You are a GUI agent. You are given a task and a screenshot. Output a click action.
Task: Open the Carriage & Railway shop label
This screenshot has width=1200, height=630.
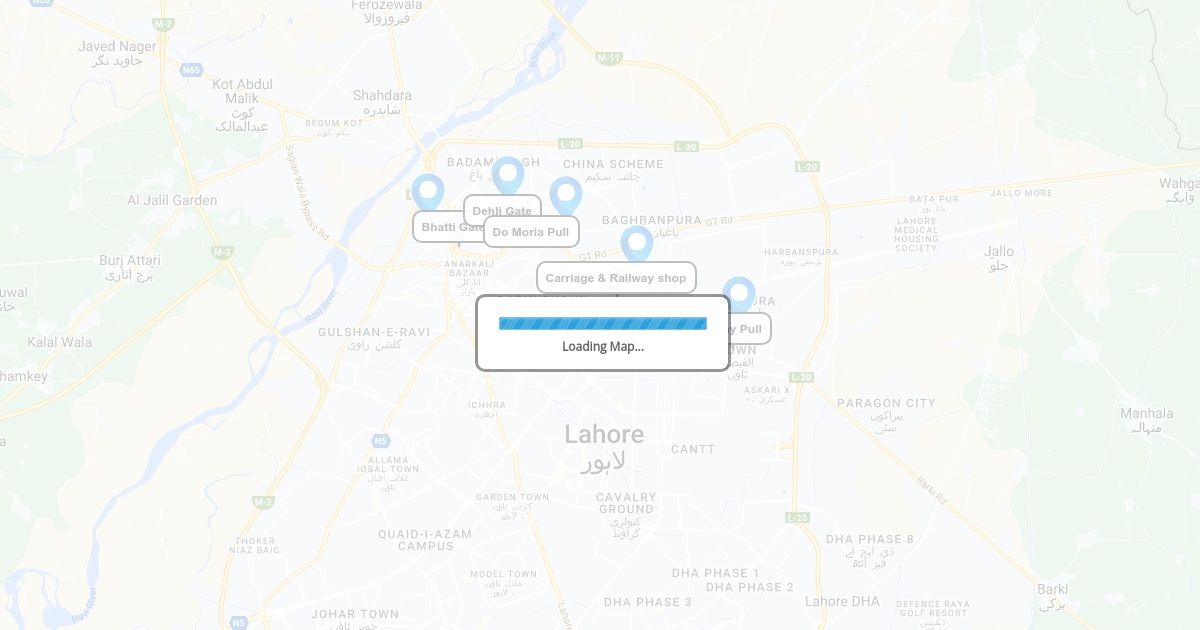coord(616,278)
